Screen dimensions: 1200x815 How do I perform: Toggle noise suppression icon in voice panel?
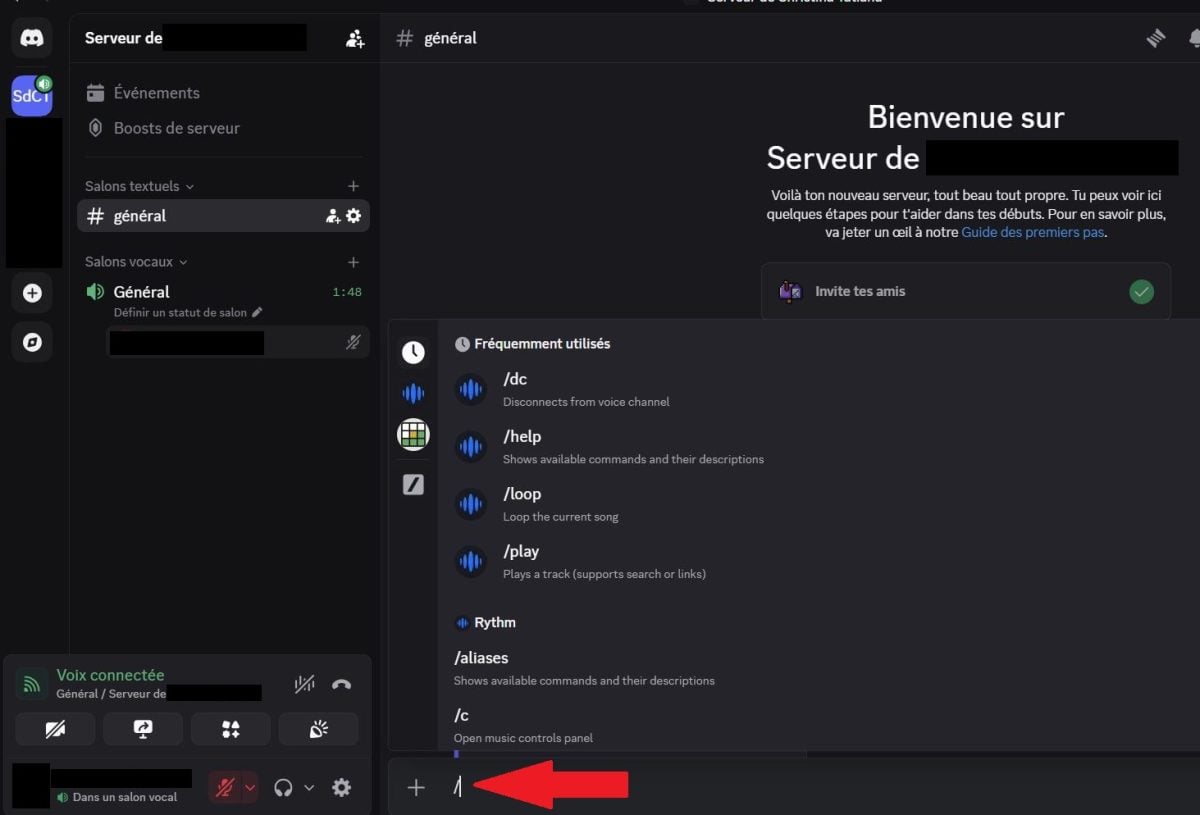pyautogui.click(x=305, y=685)
